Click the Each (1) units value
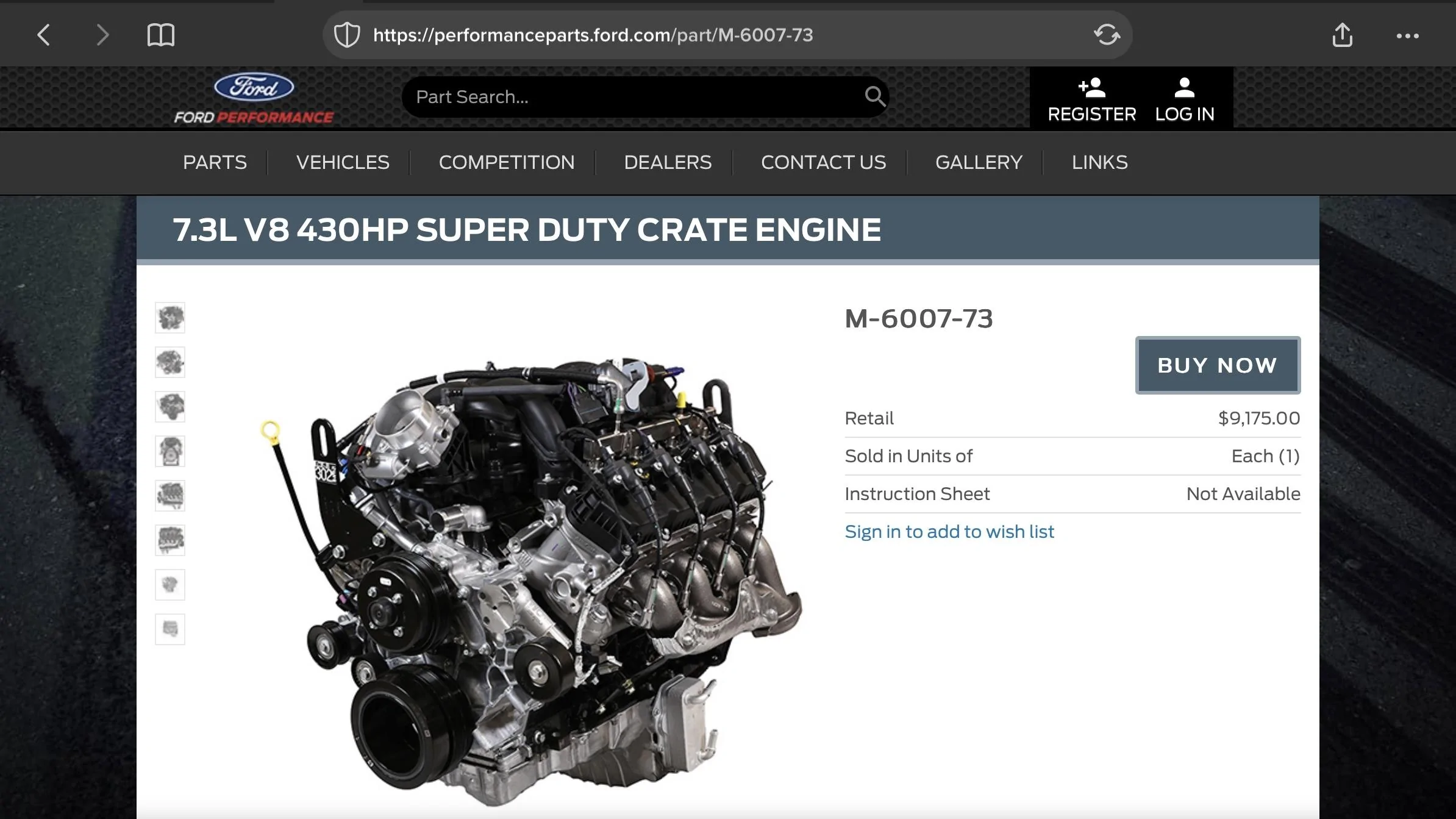 pos(1266,456)
